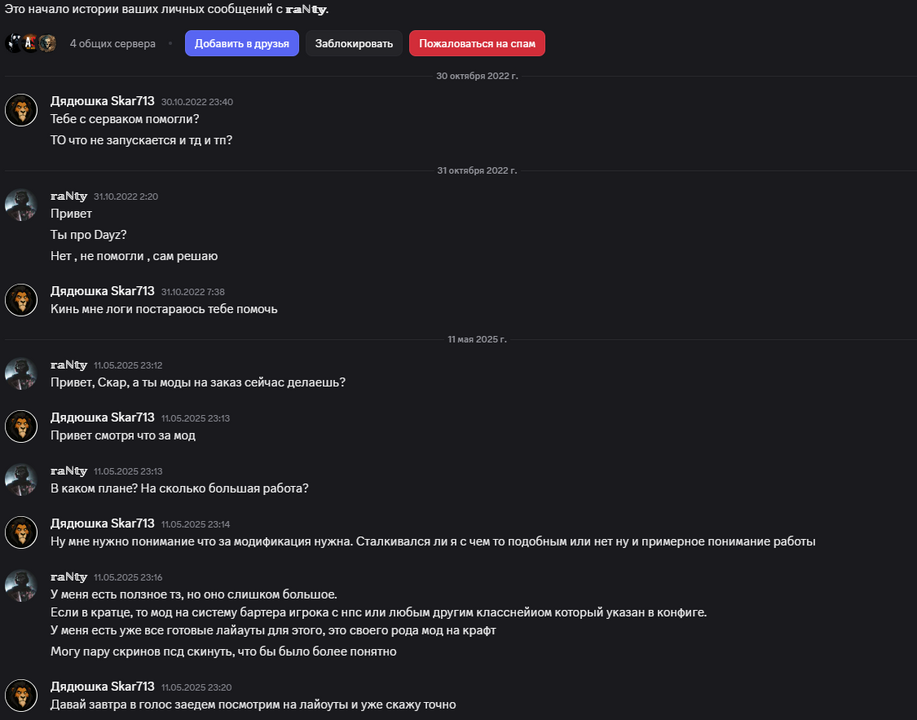Viewport: 917px width, 720px height.
Task: Click the Пожаловаться на спам button
Action: 477,43
